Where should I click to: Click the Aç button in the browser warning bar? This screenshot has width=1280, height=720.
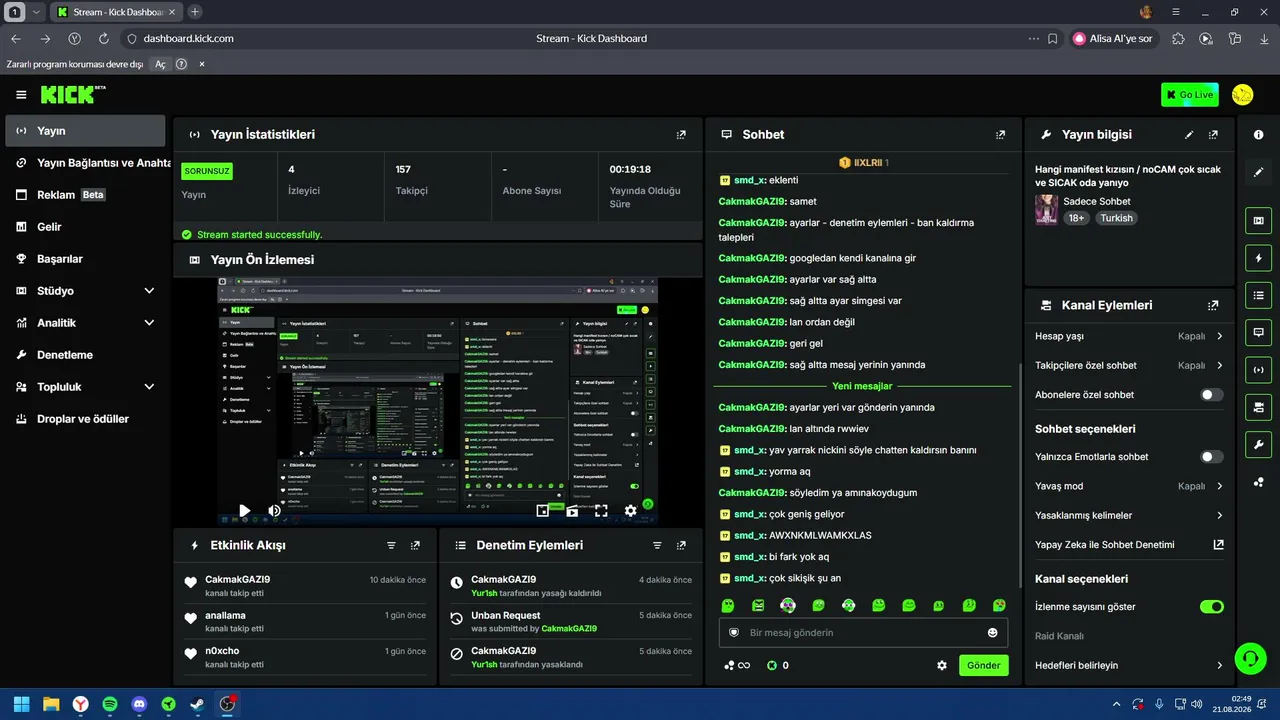pyautogui.click(x=160, y=64)
